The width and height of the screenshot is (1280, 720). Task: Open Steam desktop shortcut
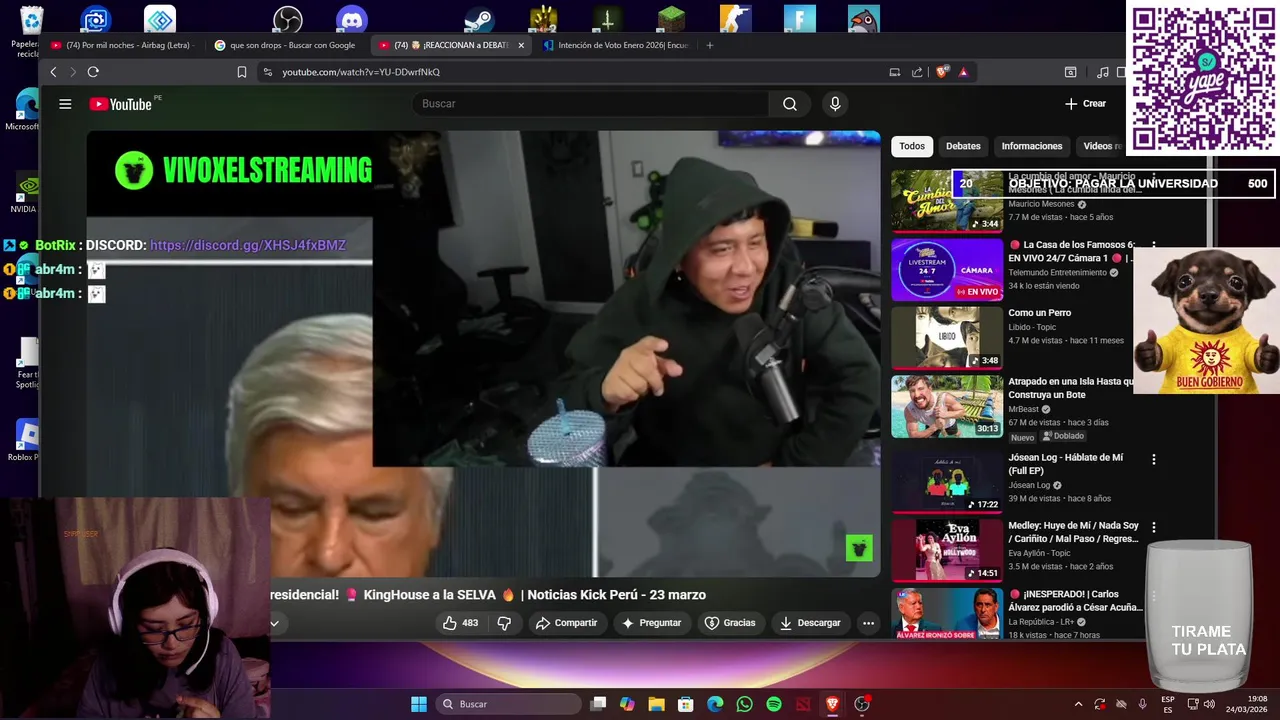point(479,19)
